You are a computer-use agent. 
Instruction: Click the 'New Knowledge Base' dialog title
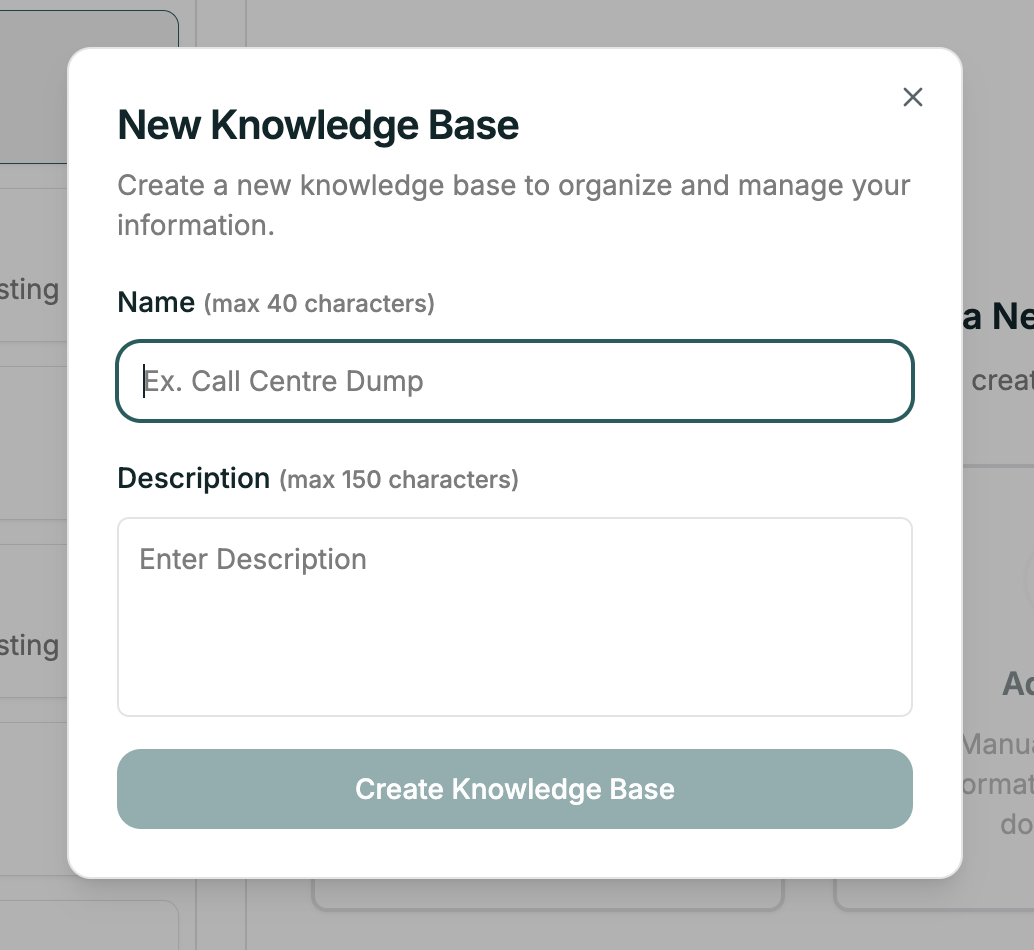pos(318,125)
